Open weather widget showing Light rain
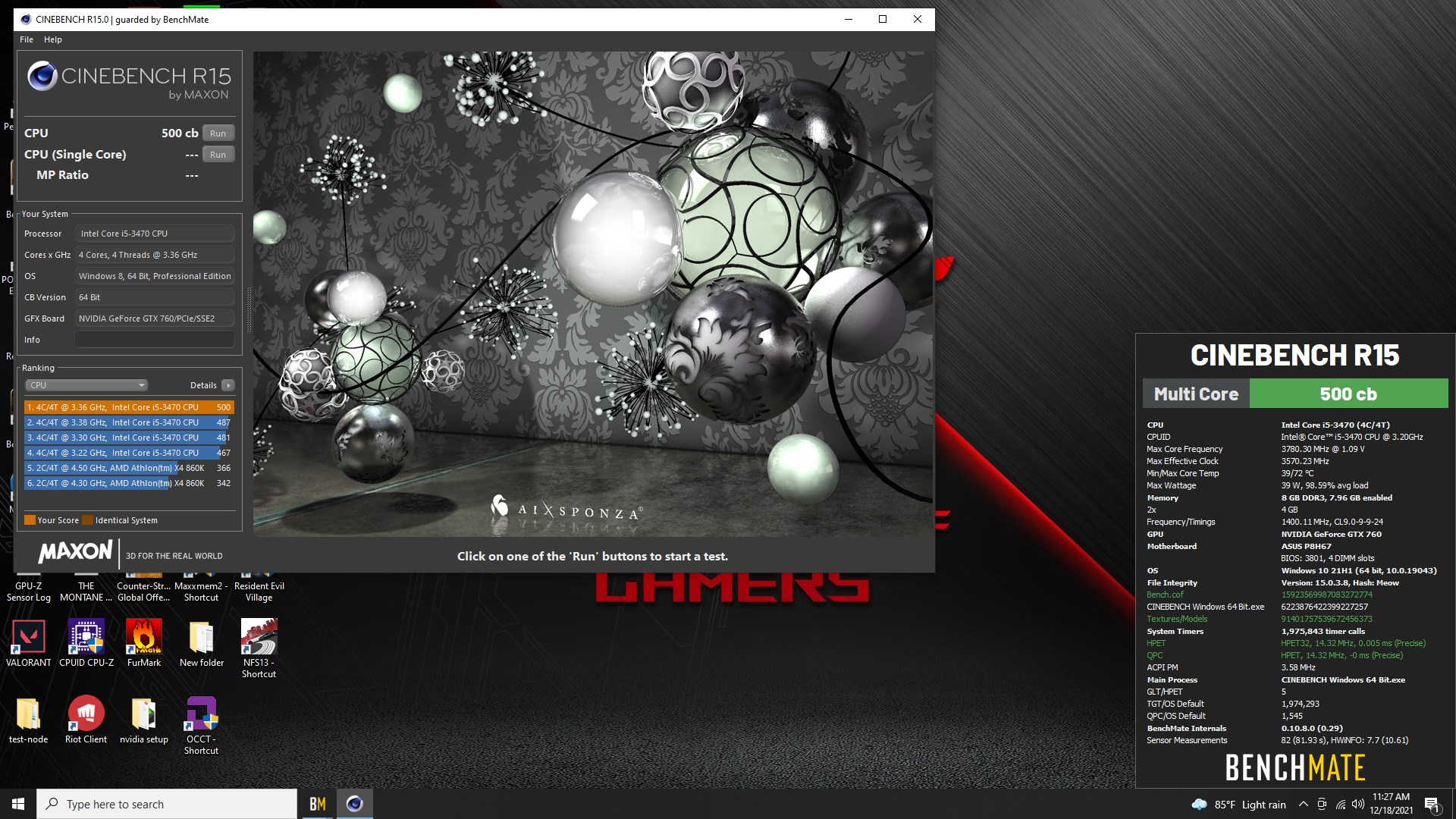 tap(1238, 805)
